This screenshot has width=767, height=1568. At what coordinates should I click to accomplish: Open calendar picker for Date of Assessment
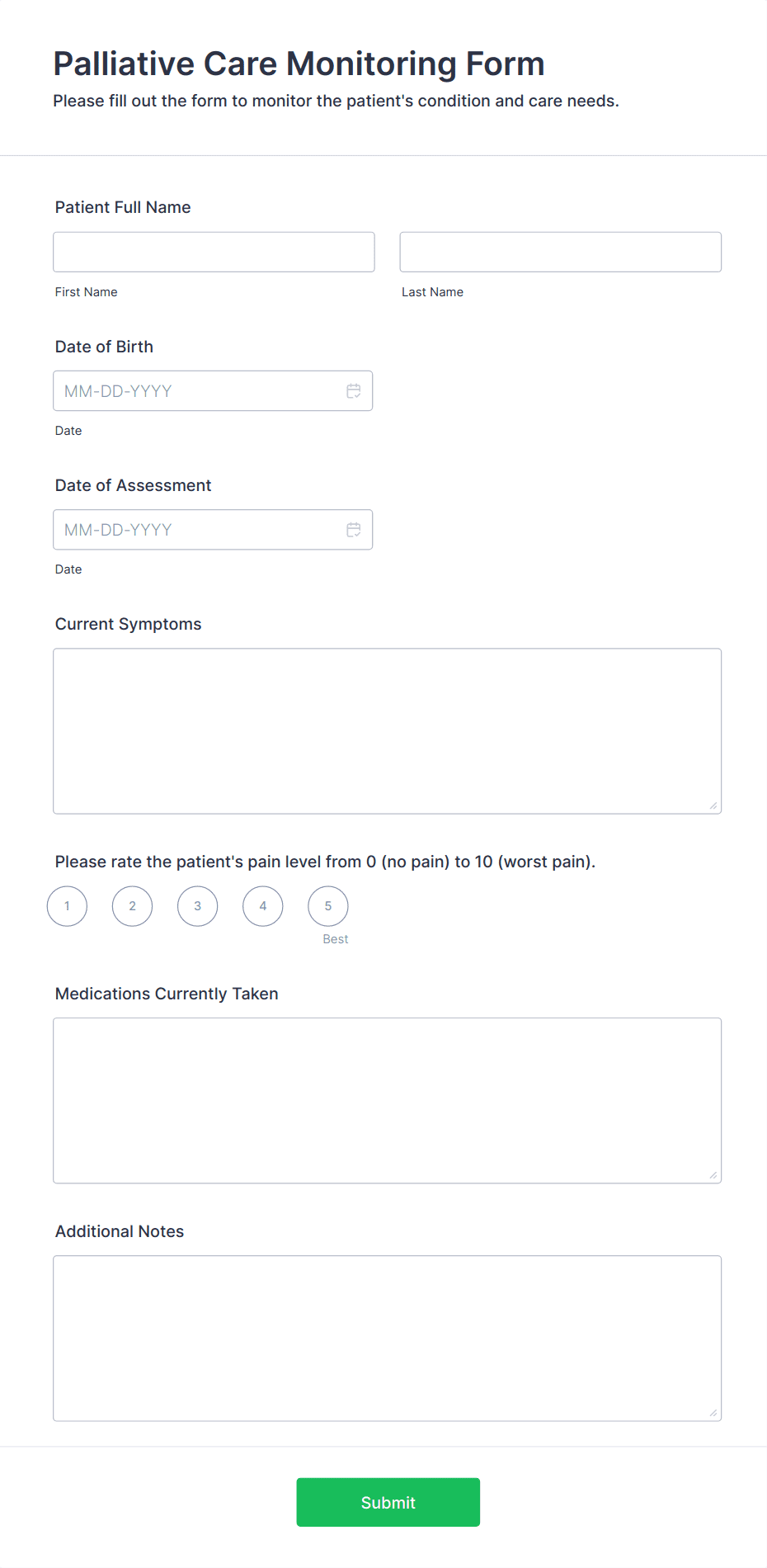point(354,530)
